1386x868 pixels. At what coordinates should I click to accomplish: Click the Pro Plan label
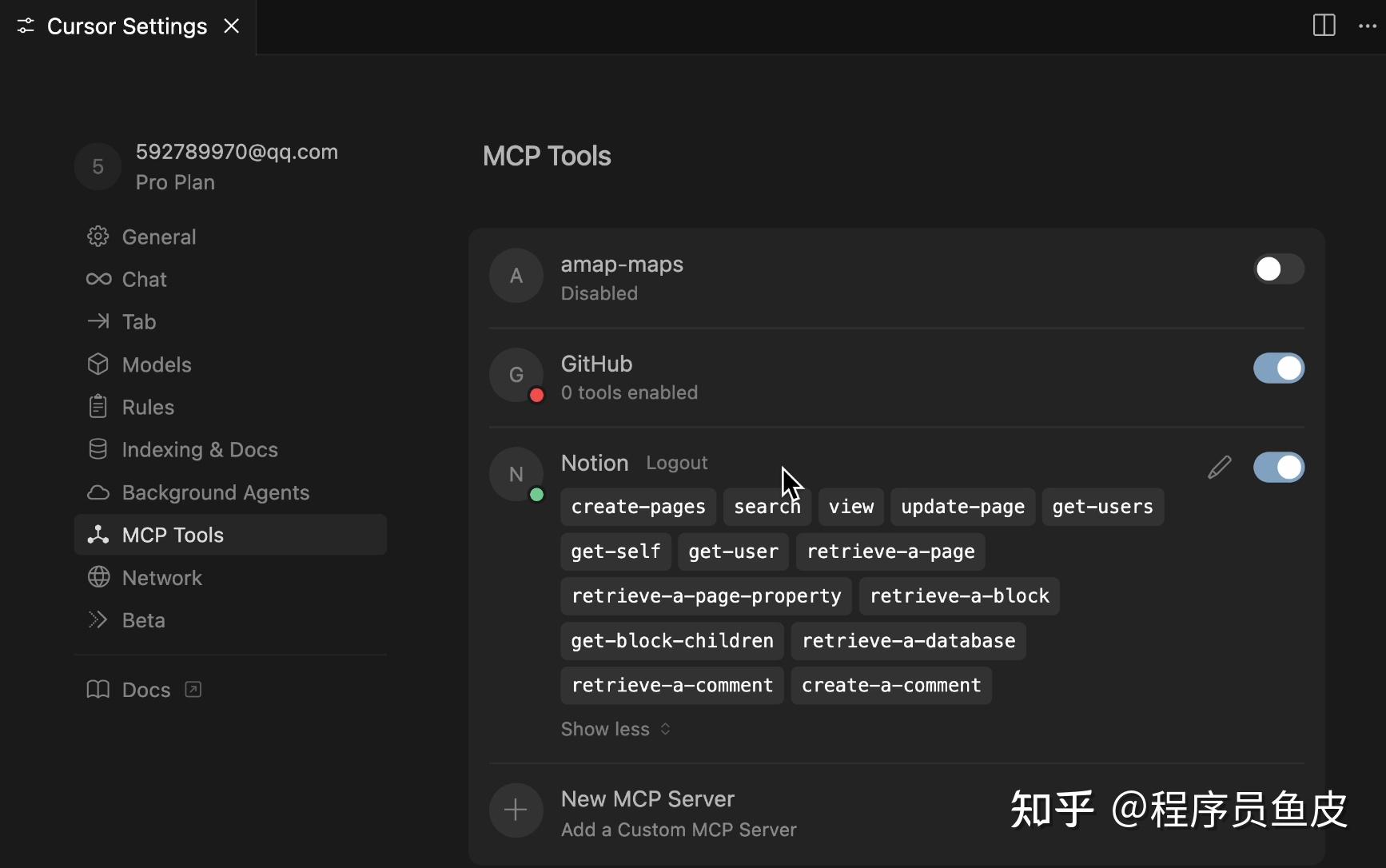click(175, 182)
